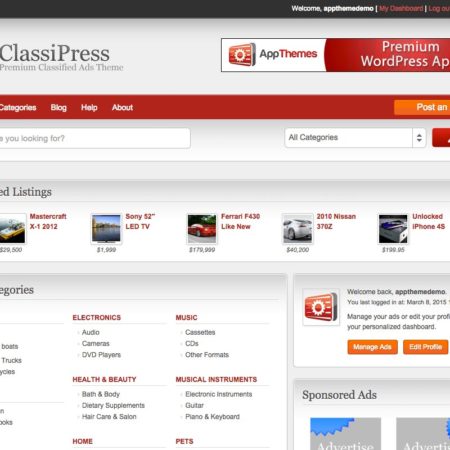The image size is (450, 450).
Task: Select the Other Formats subcategory
Action: point(207,355)
